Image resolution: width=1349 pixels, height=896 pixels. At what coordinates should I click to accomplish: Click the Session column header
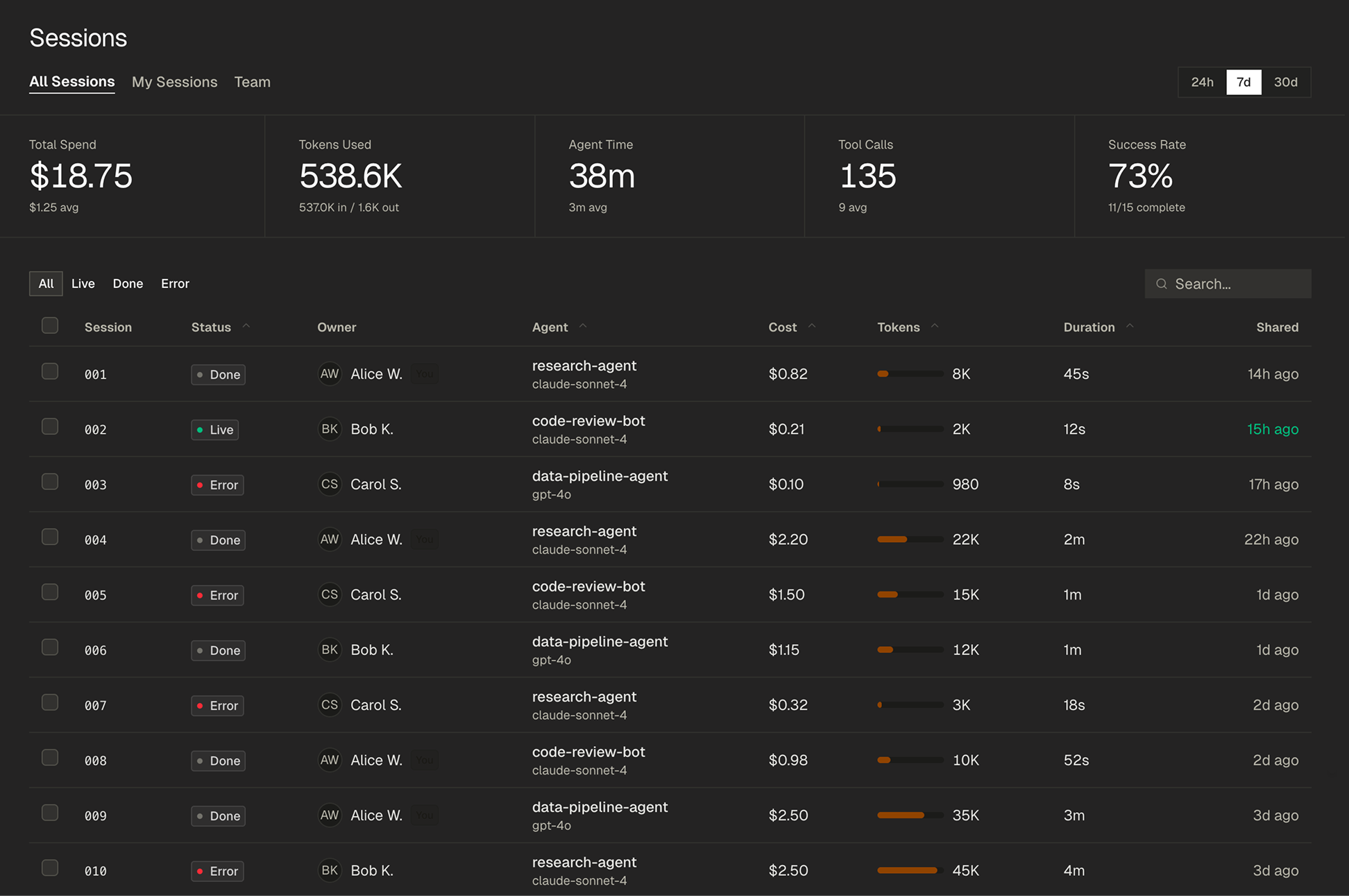pyautogui.click(x=108, y=327)
